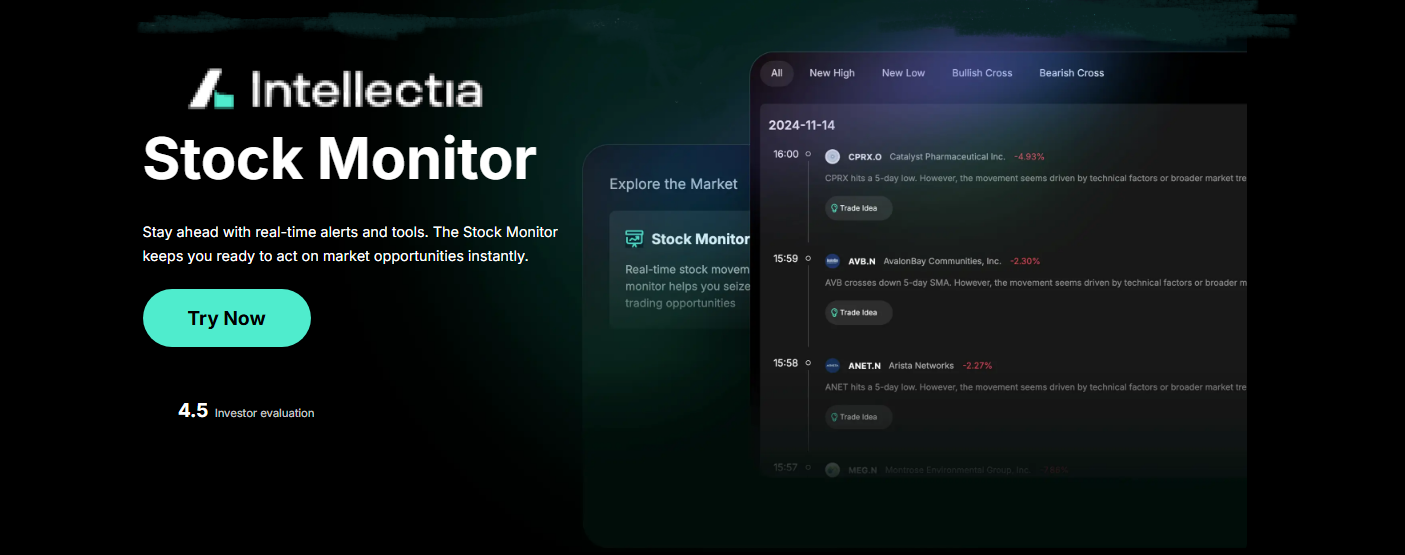Click the AVB.N company logo icon
1405x555 pixels.
coord(832,261)
